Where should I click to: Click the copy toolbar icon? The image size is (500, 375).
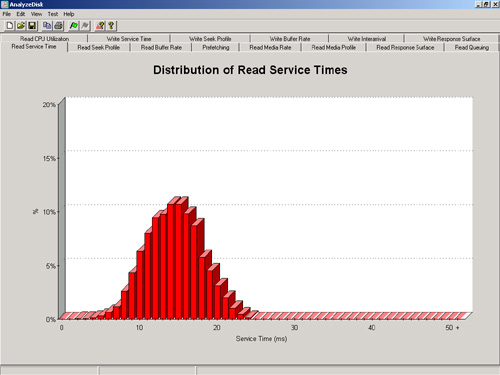pyautogui.click(x=47, y=26)
